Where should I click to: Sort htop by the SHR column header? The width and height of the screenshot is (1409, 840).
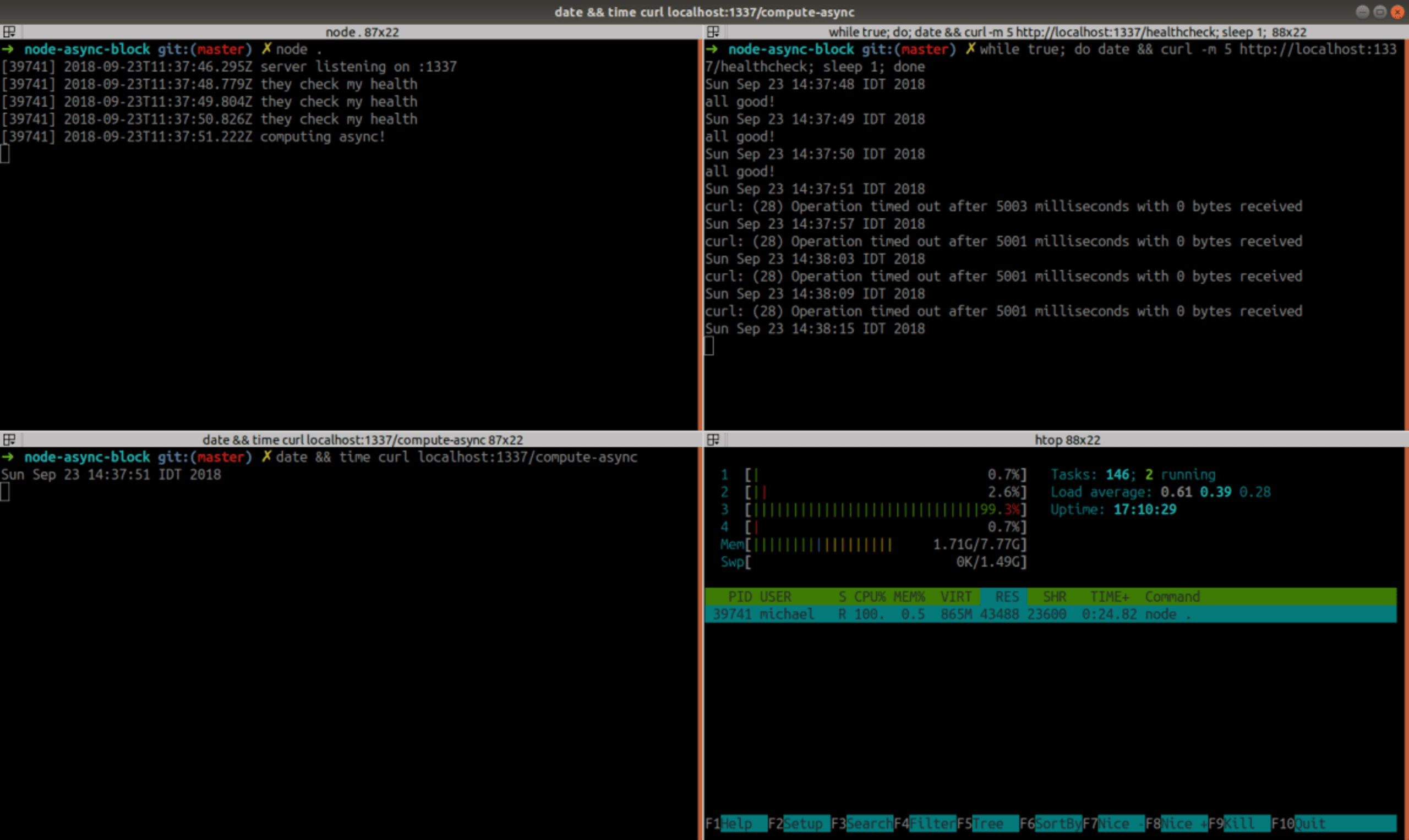[1055, 597]
